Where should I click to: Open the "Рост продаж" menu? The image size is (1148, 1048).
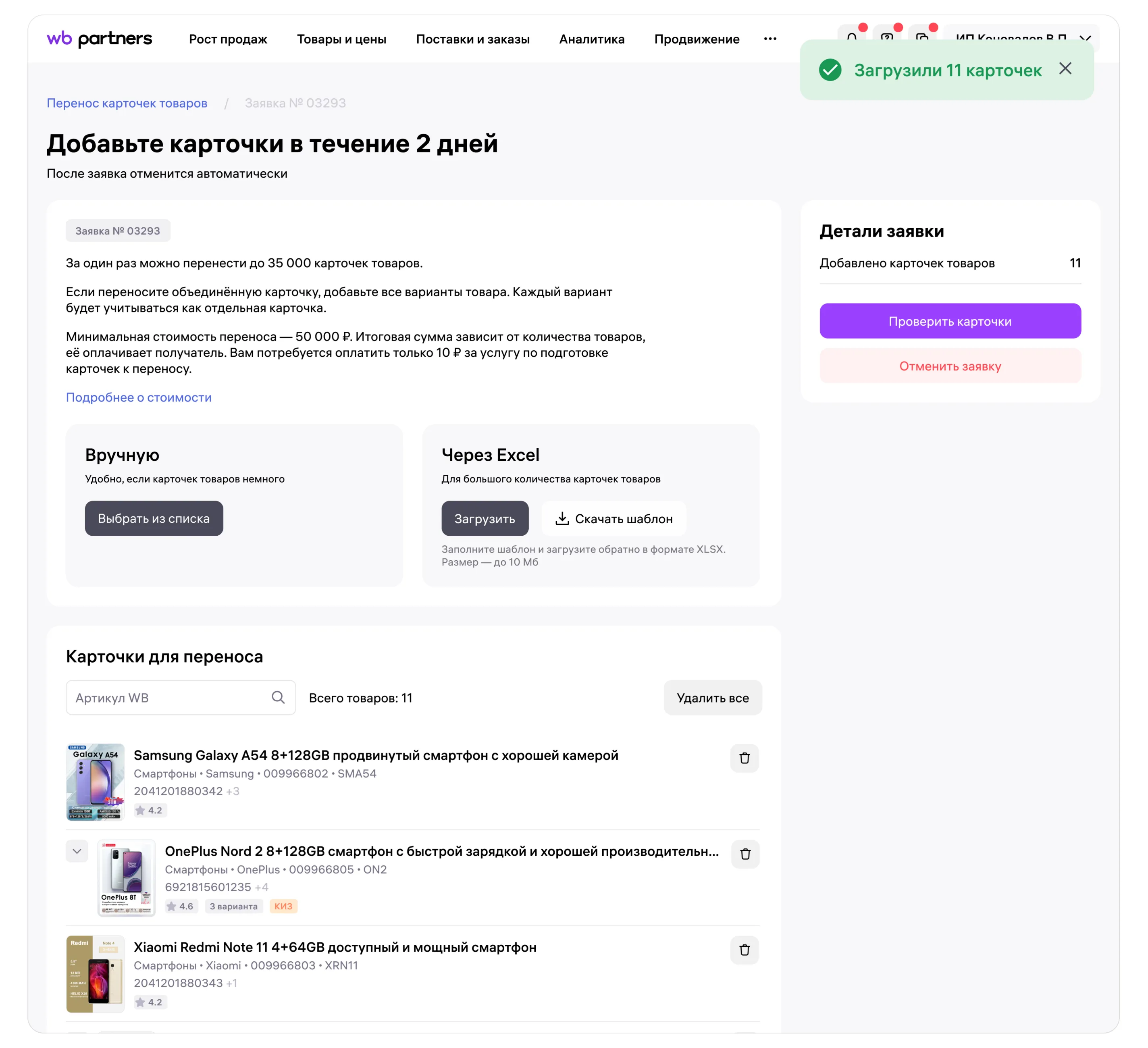[228, 40]
